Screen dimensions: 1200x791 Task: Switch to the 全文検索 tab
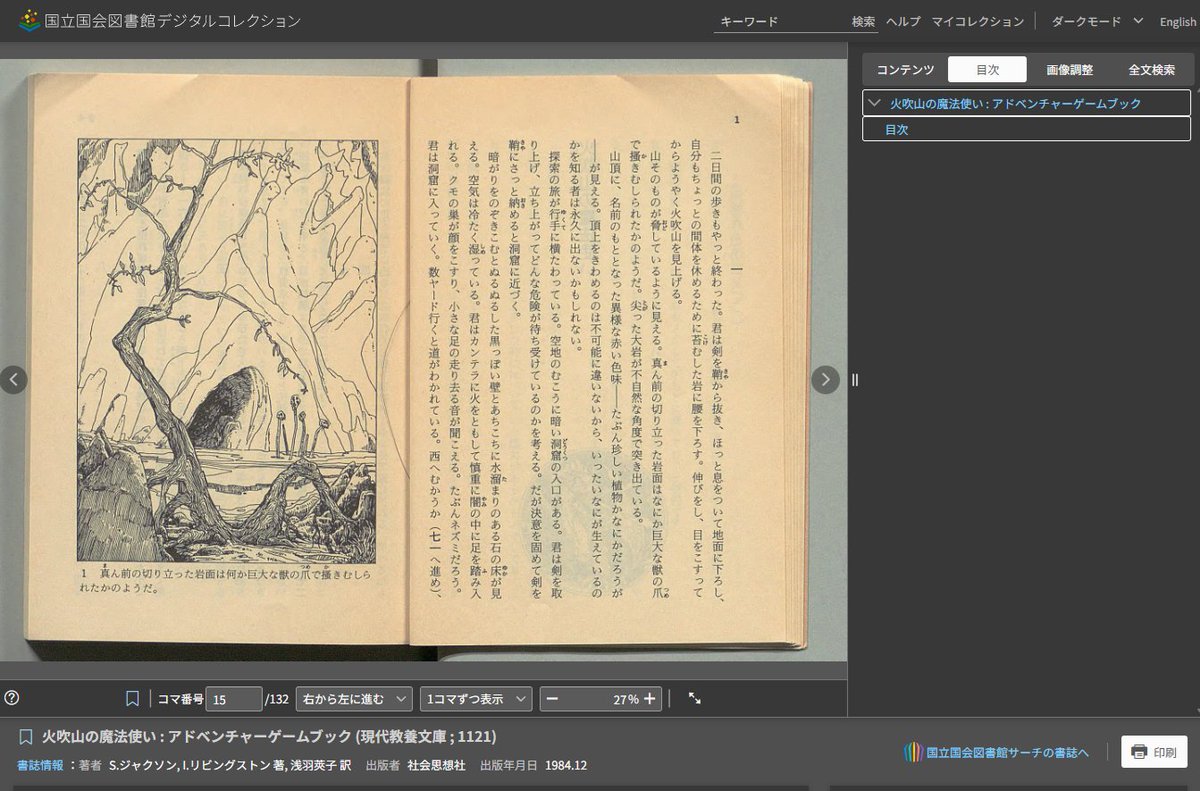tap(1152, 70)
